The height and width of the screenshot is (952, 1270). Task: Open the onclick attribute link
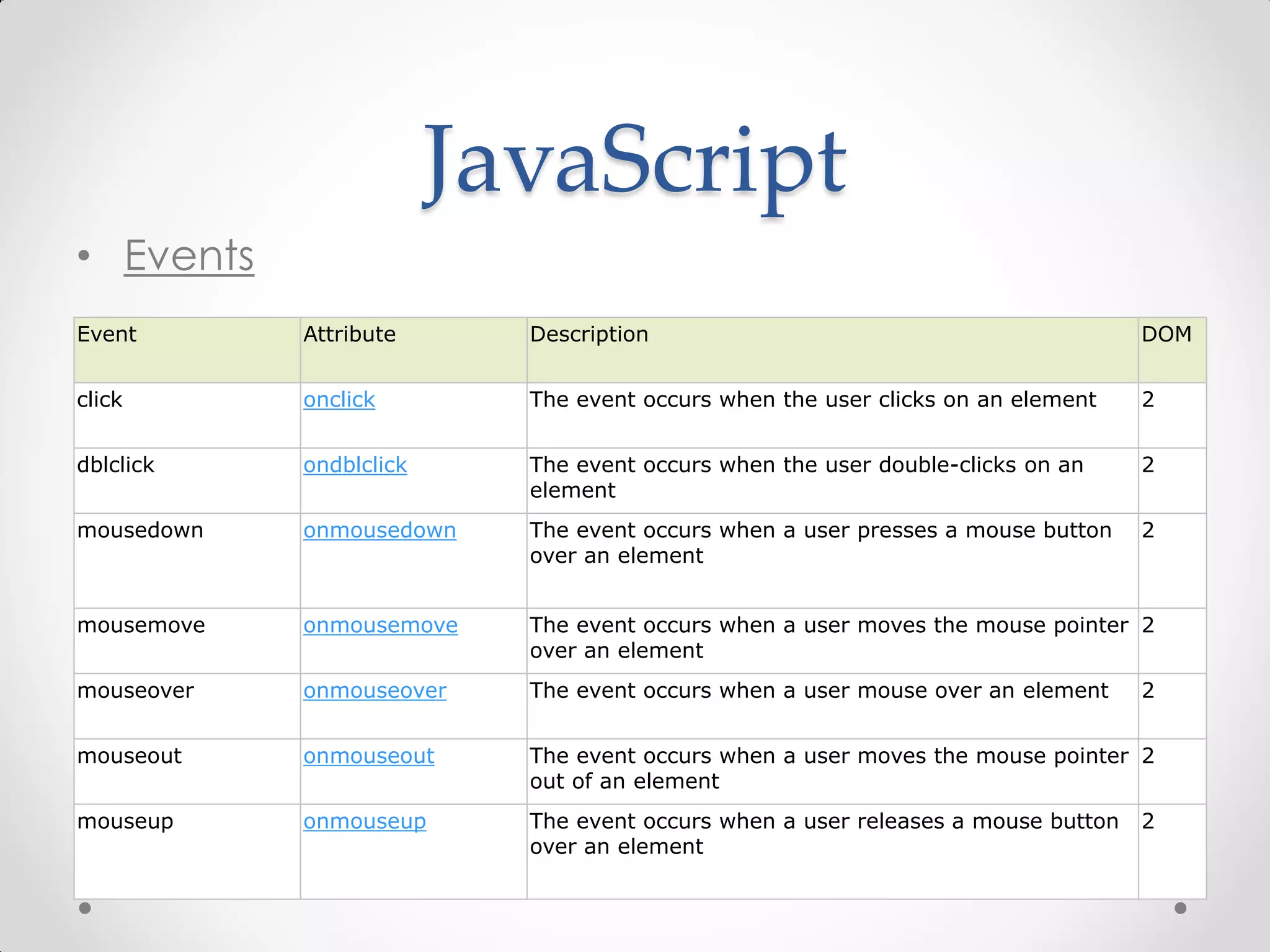(x=339, y=400)
